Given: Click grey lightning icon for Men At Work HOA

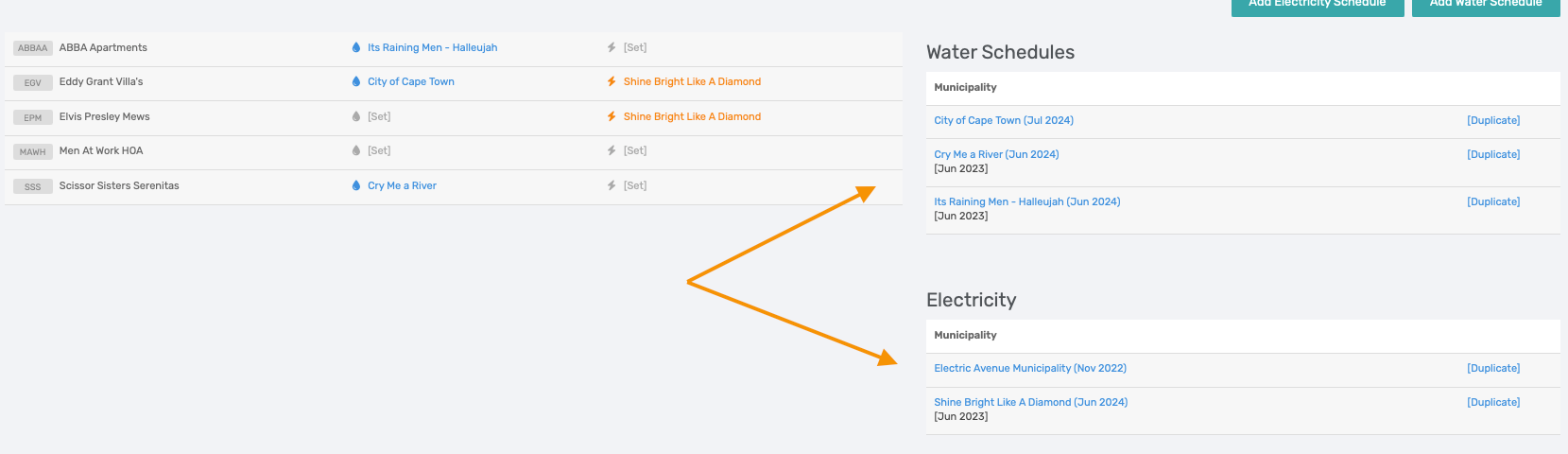Looking at the screenshot, I should pos(612,150).
